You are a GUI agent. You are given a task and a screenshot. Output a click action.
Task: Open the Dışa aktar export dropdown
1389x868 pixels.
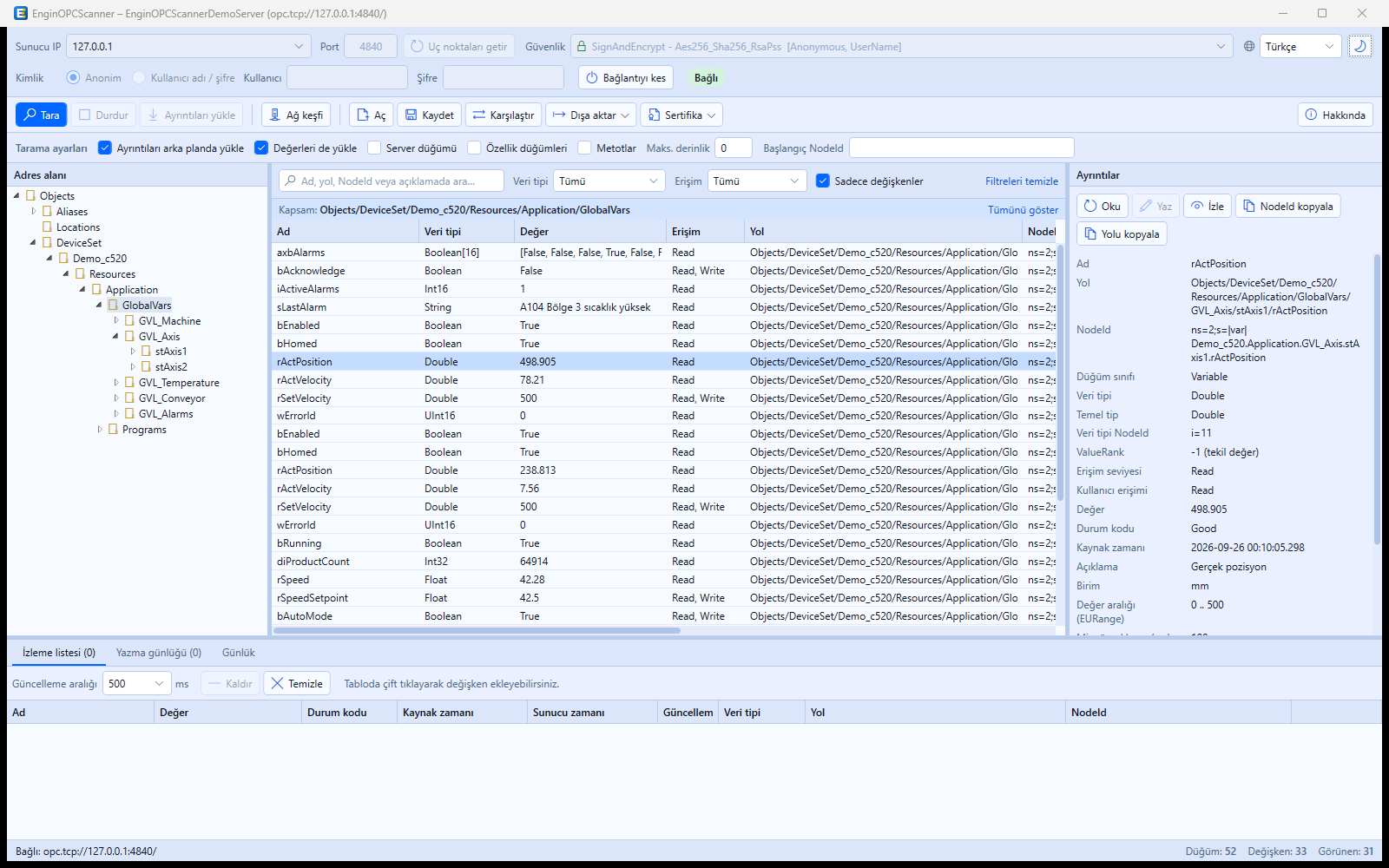click(590, 115)
